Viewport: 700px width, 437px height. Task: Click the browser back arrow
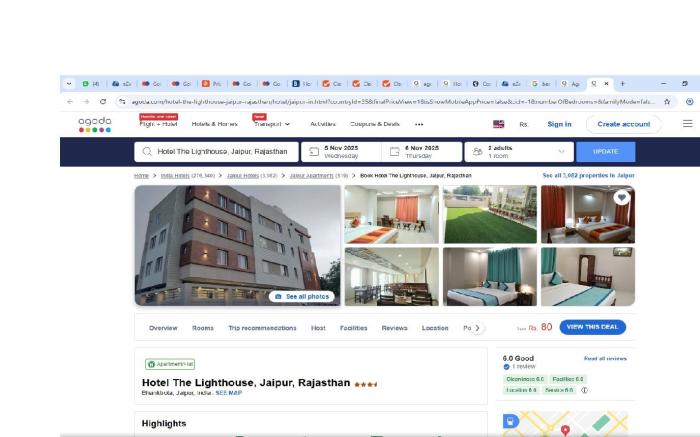point(70,101)
